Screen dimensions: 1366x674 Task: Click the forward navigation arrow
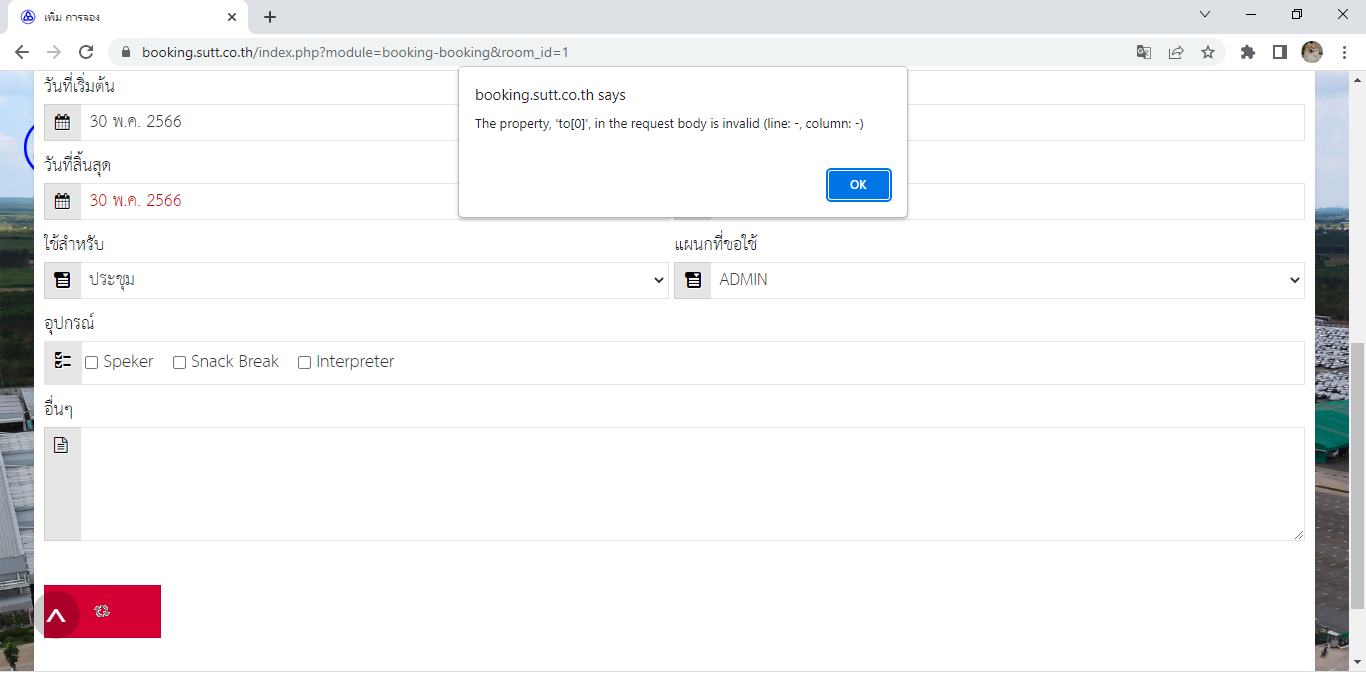[x=54, y=52]
